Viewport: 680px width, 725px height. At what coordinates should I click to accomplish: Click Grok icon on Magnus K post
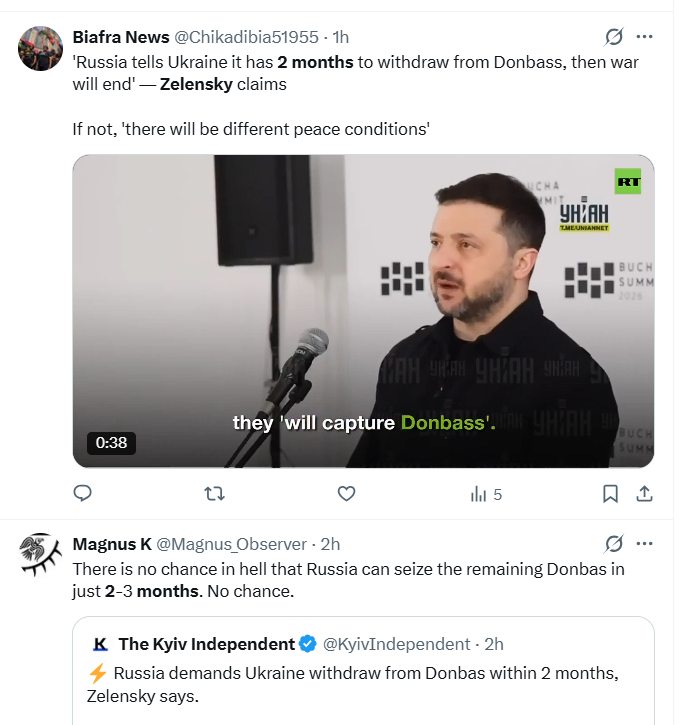[x=614, y=544]
